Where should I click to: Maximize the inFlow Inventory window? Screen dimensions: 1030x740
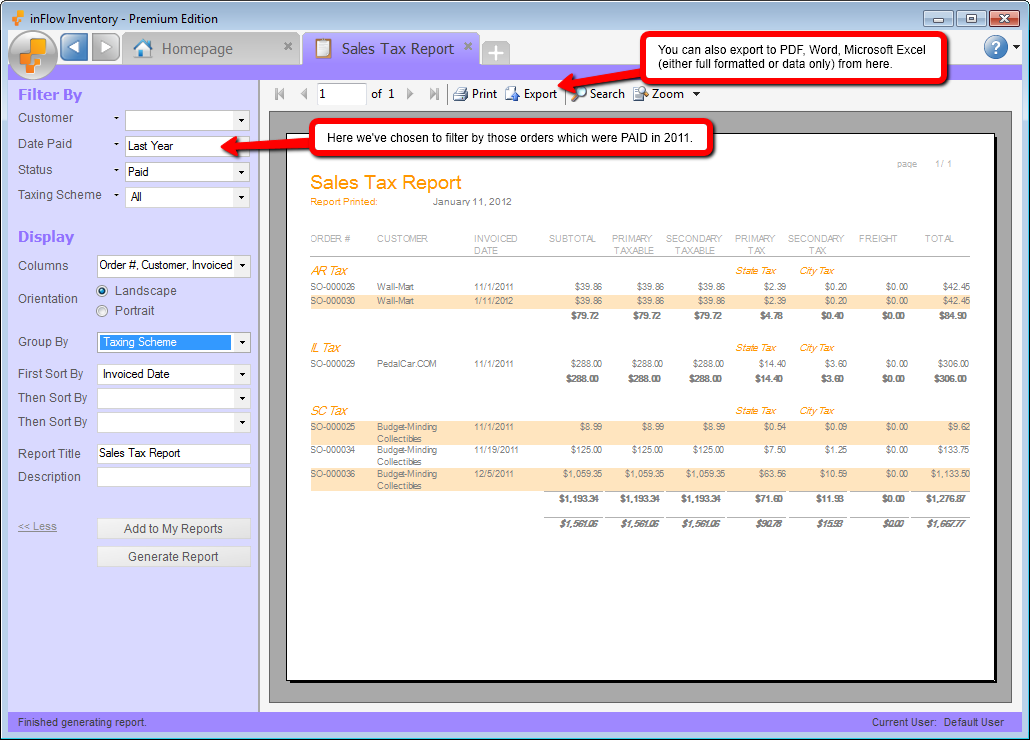pos(971,19)
